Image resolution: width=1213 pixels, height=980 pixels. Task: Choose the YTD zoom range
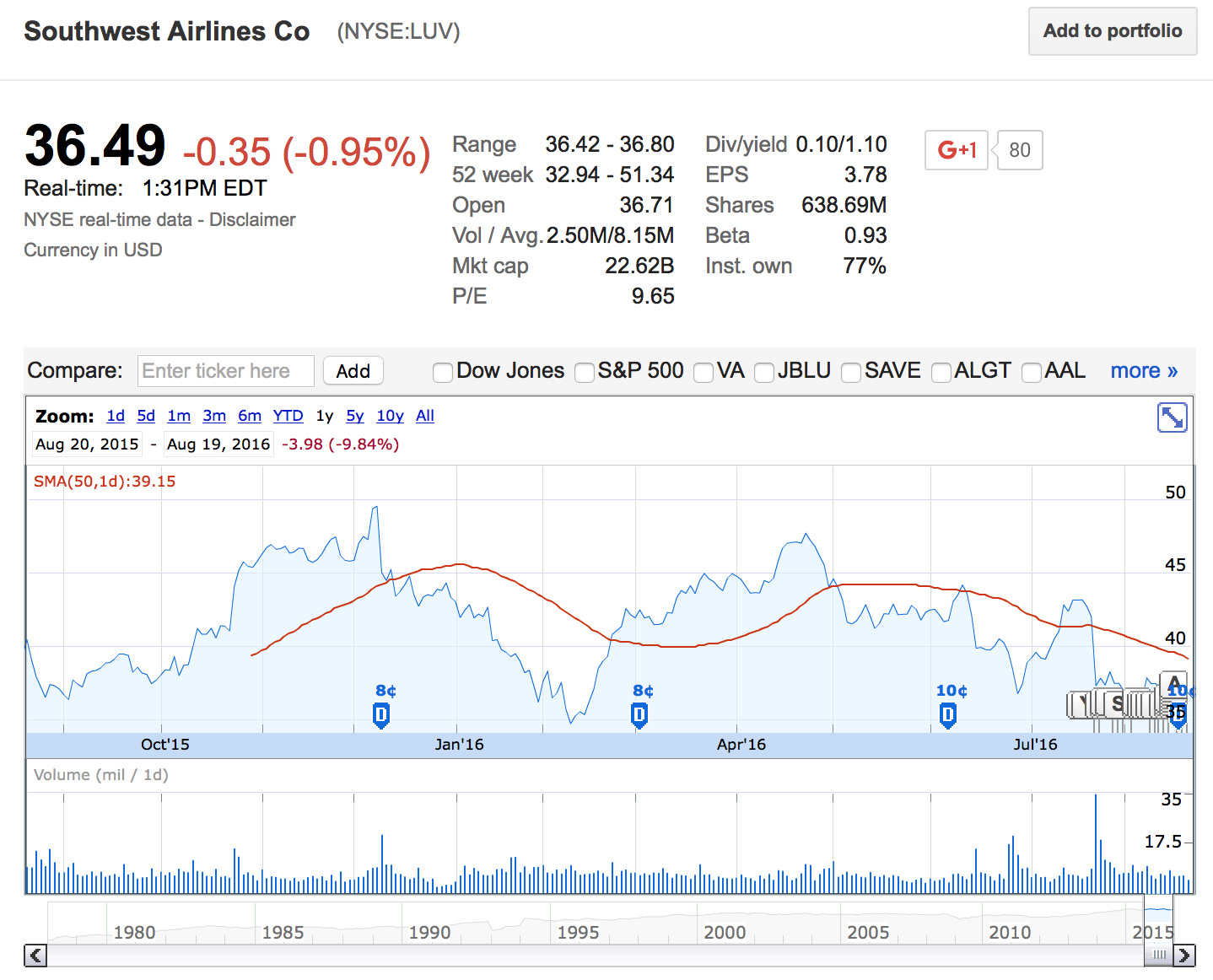pyautogui.click(x=288, y=416)
